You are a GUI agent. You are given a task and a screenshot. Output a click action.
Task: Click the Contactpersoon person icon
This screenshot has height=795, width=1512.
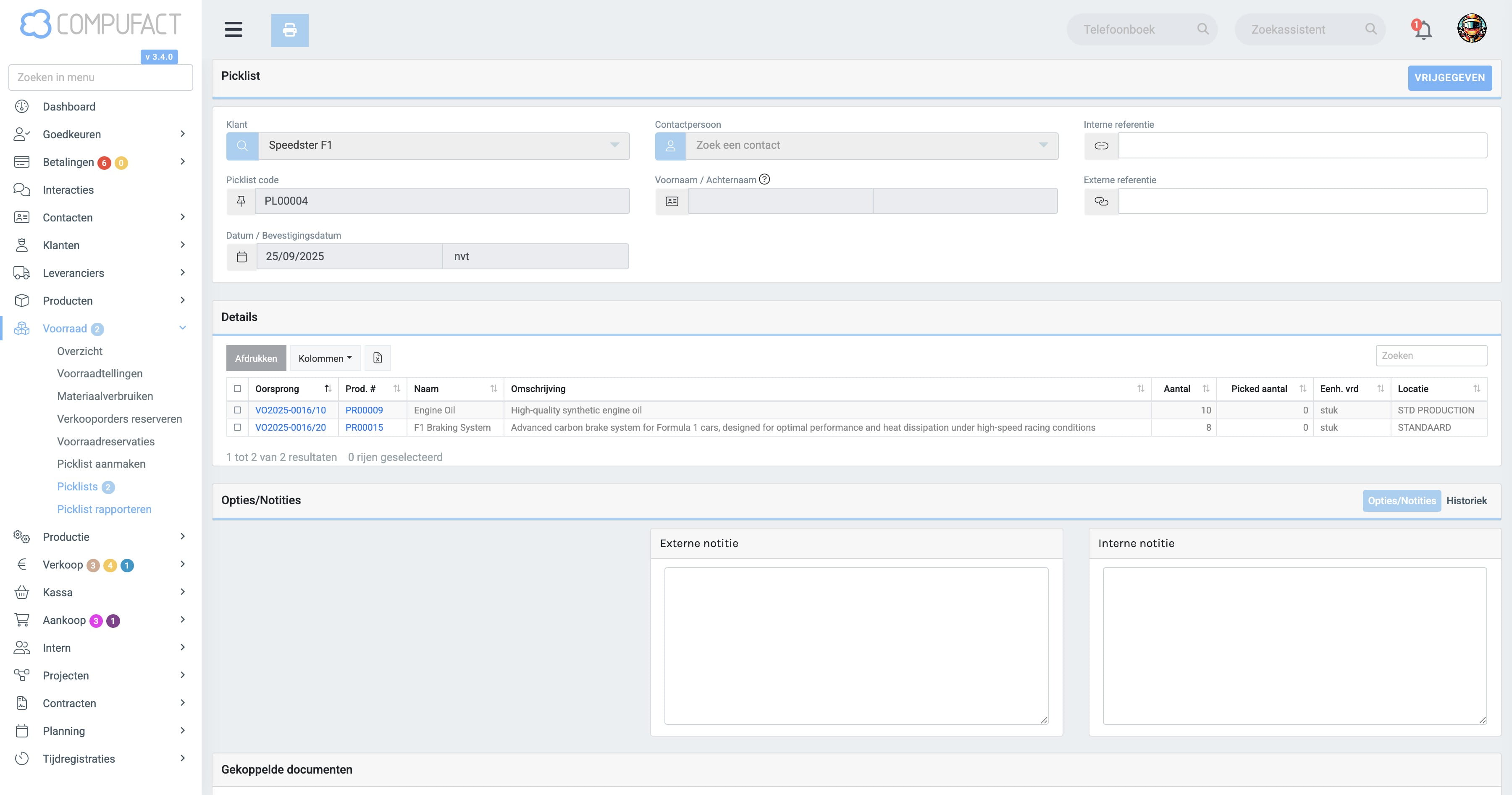click(x=670, y=146)
